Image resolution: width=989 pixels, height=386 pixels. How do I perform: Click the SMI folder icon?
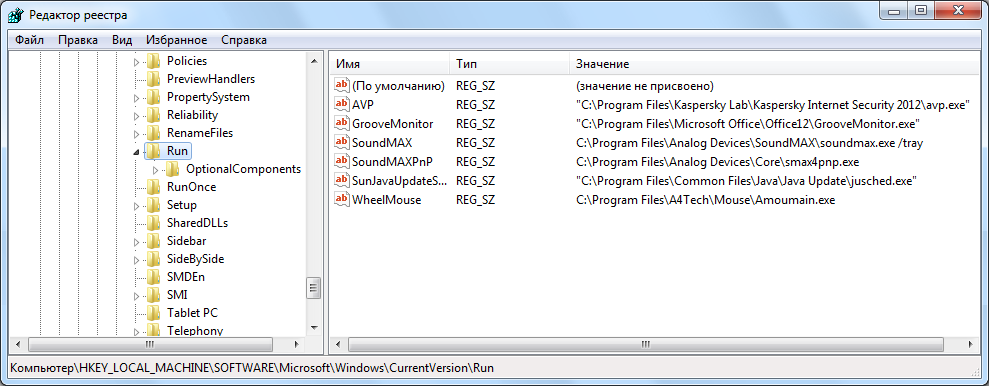coord(153,295)
